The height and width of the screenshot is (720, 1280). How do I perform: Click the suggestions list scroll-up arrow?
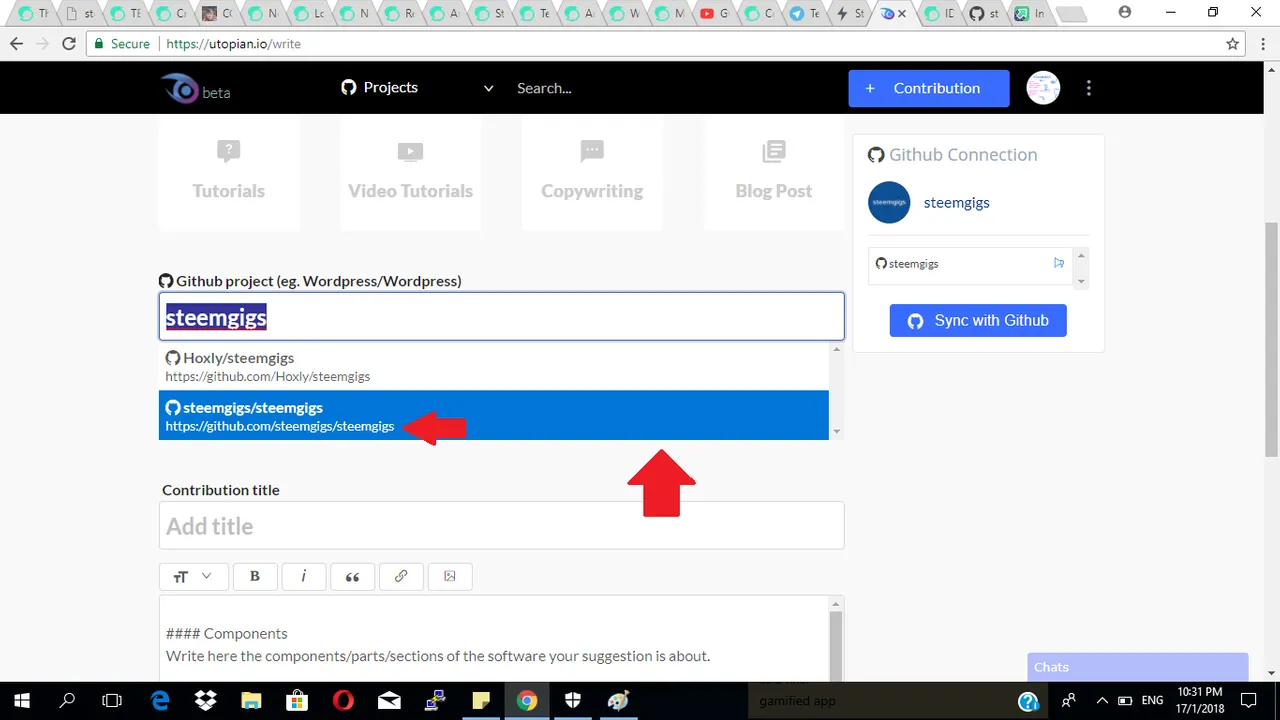click(x=837, y=349)
